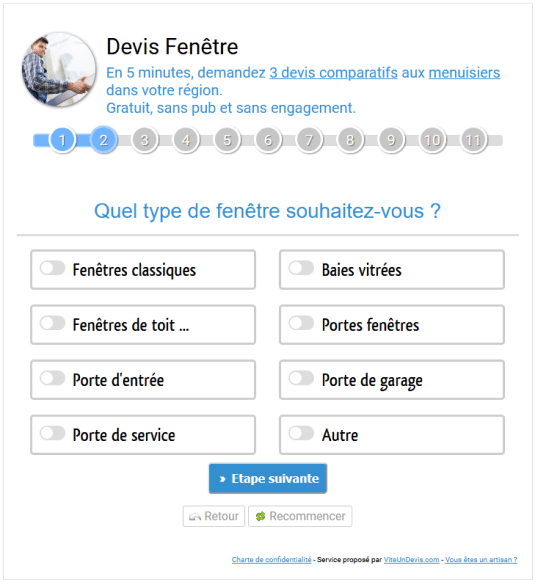Turn on the Fenêtres de toit switch
This screenshot has height=584, width=538.
point(53,324)
